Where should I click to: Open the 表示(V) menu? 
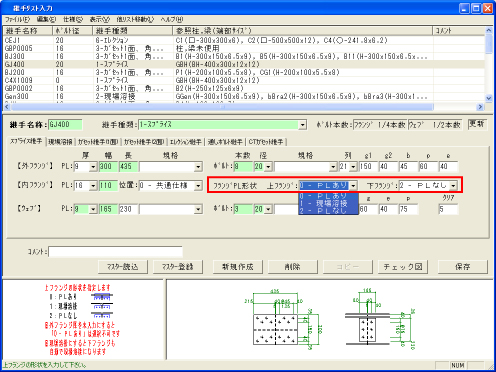click(x=100, y=19)
